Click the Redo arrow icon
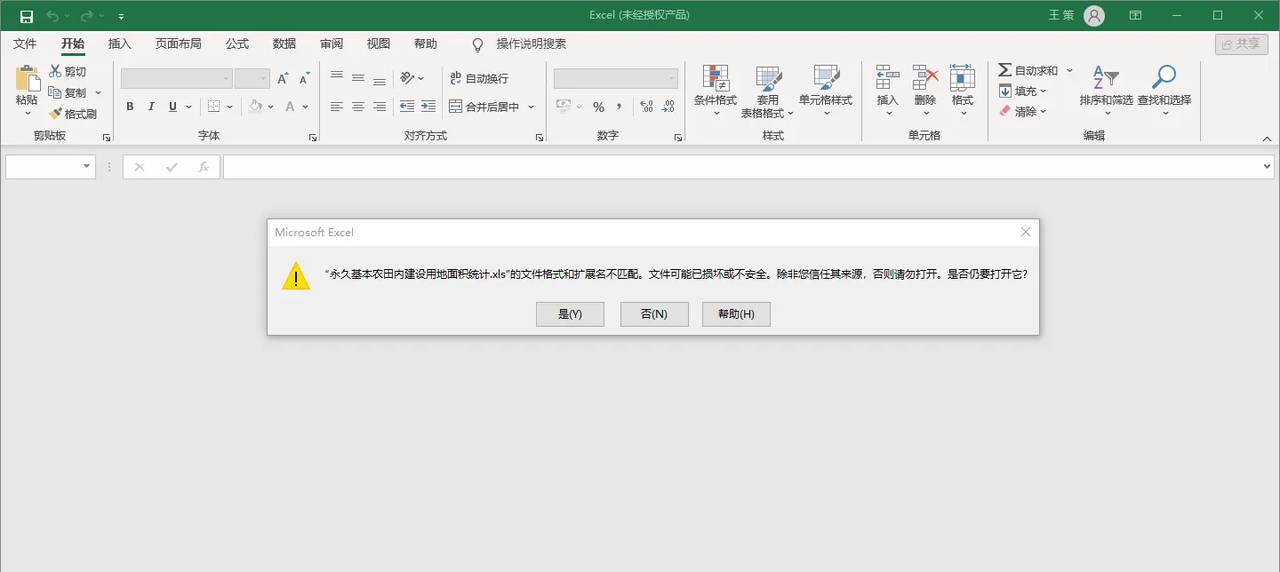The height and width of the screenshot is (572, 1280). point(86,16)
